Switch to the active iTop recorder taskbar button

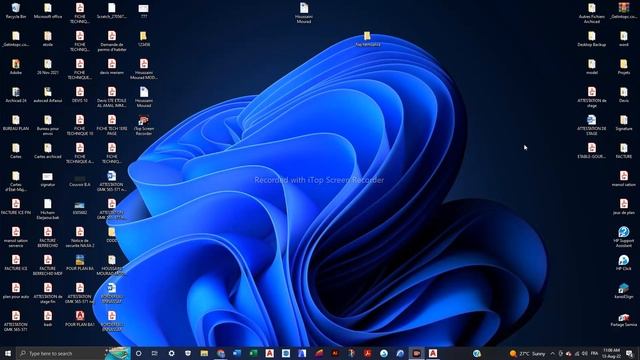pyautogui.click(x=416, y=353)
